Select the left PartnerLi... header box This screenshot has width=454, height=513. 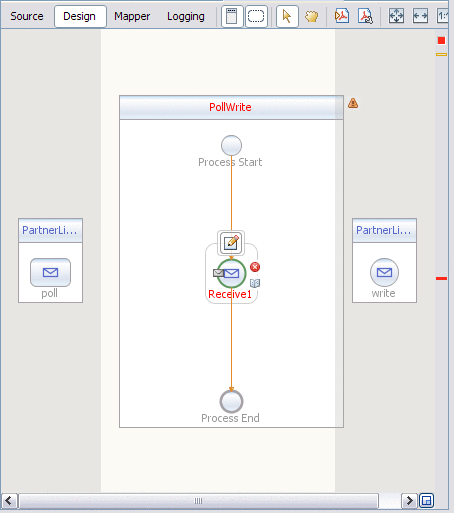coord(50,230)
